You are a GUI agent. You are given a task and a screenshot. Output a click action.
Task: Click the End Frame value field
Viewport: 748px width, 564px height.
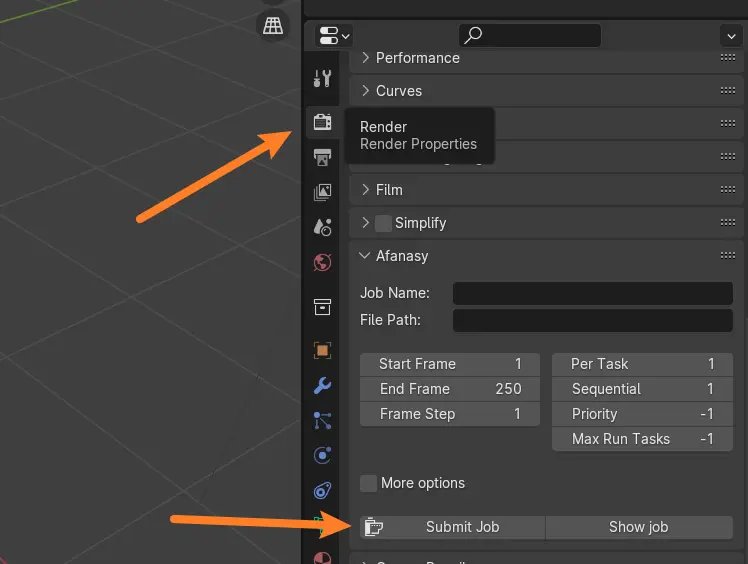450,389
